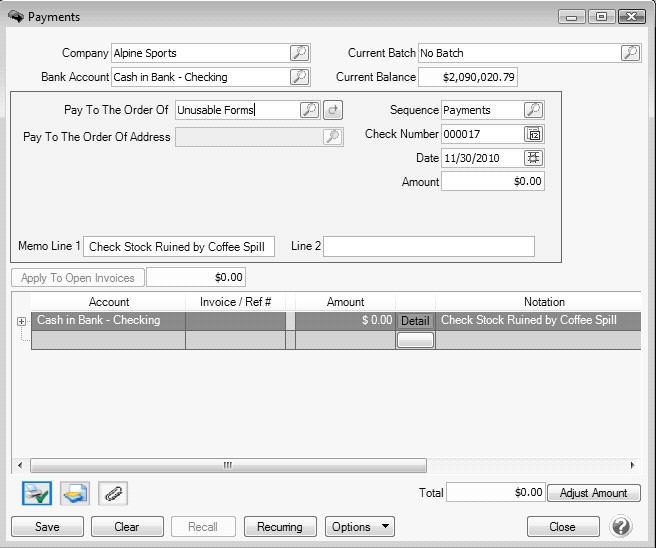Expand the Cash in Bank - Checking row
Image resolution: width=656 pixels, height=548 pixels.
(21, 321)
